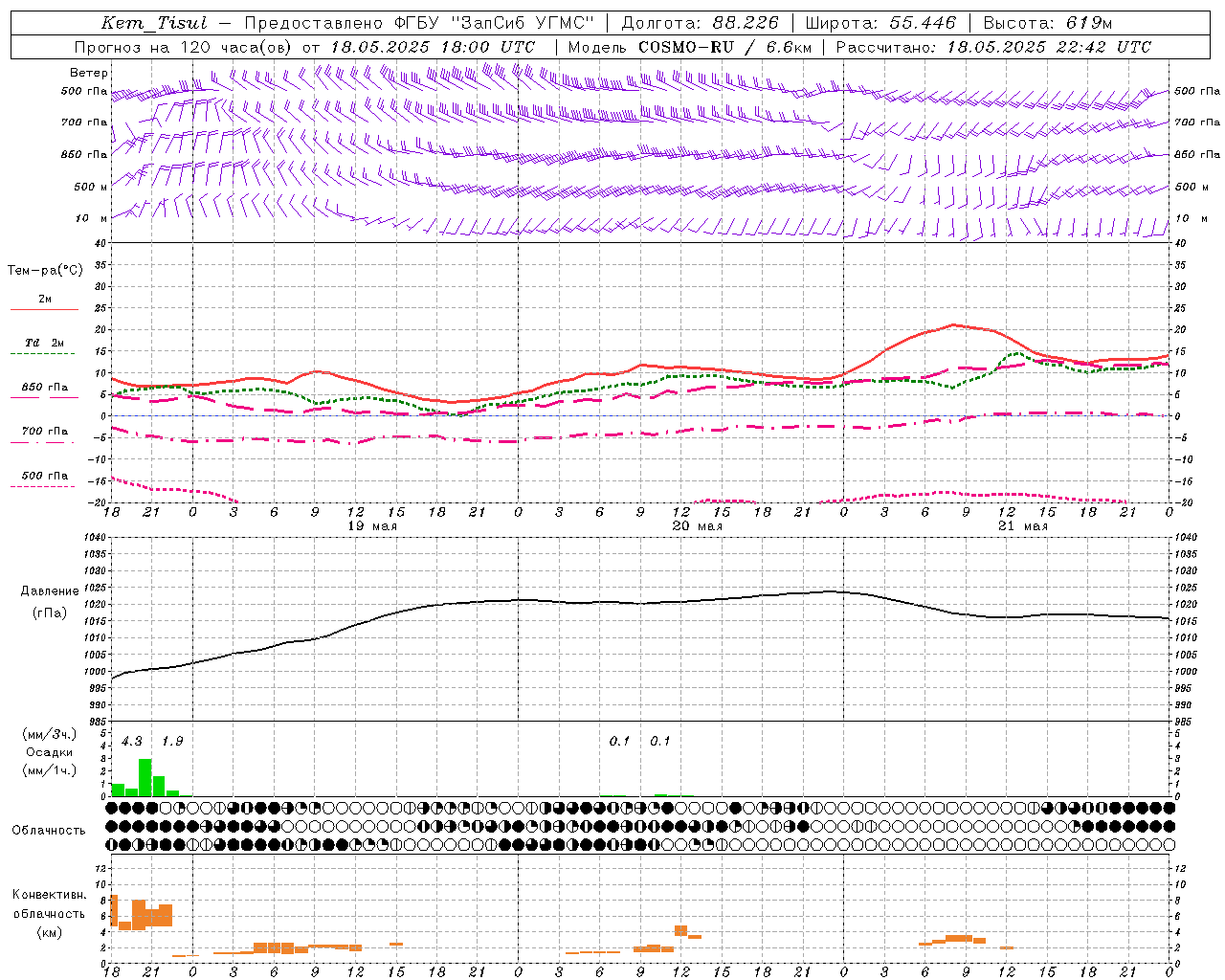
Task: Click the precipitation total "4.3"
Action: click(x=132, y=742)
